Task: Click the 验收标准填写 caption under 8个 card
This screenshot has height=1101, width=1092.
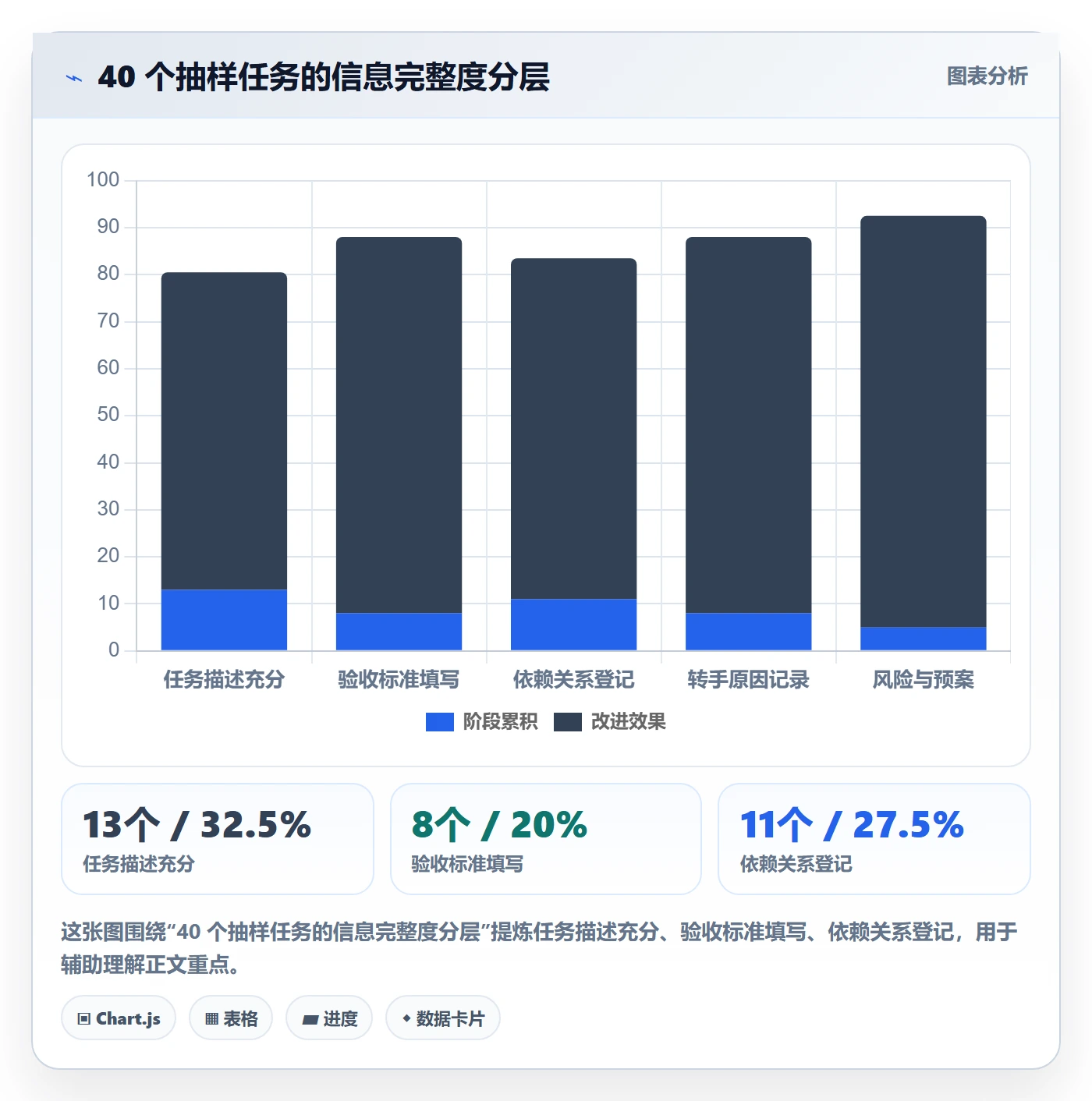Action: pyautogui.click(x=467, y=864)
